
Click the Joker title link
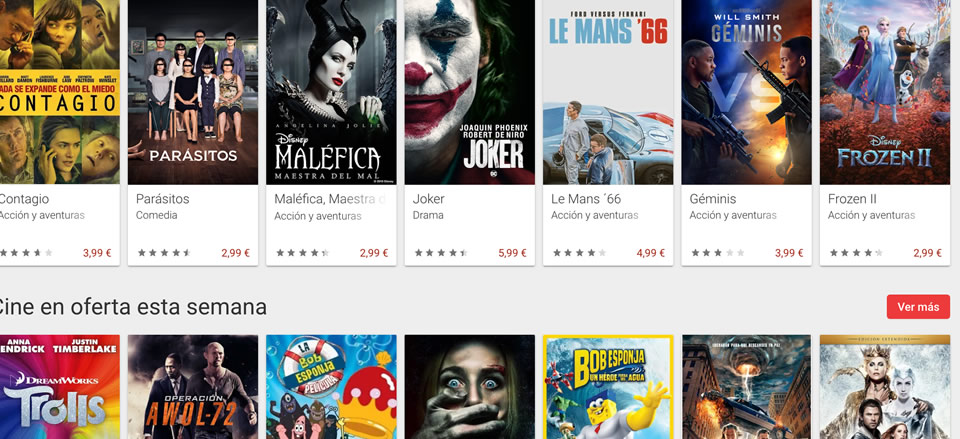[x=429, y=199]
